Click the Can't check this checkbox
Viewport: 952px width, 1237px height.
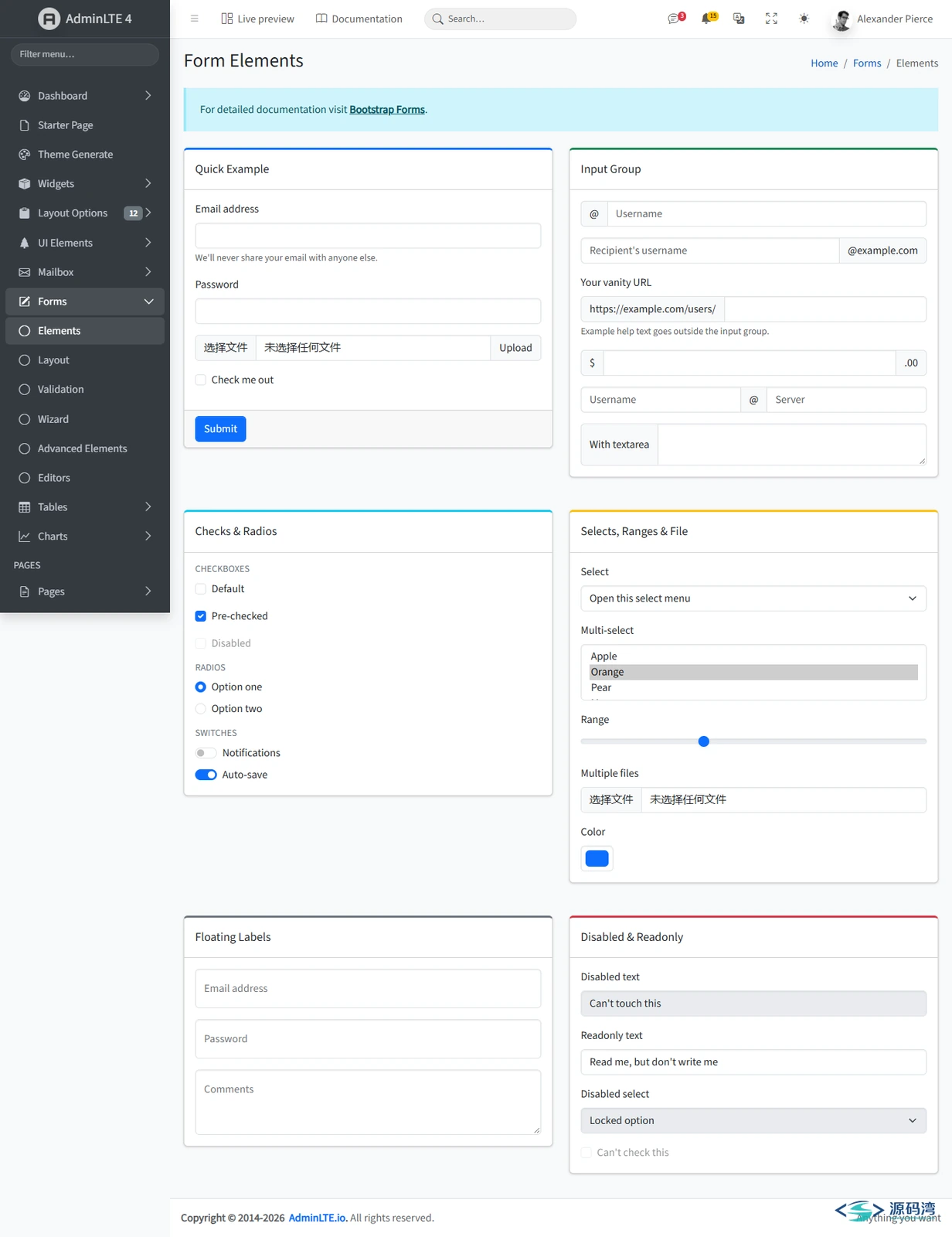click(586, 1153)
